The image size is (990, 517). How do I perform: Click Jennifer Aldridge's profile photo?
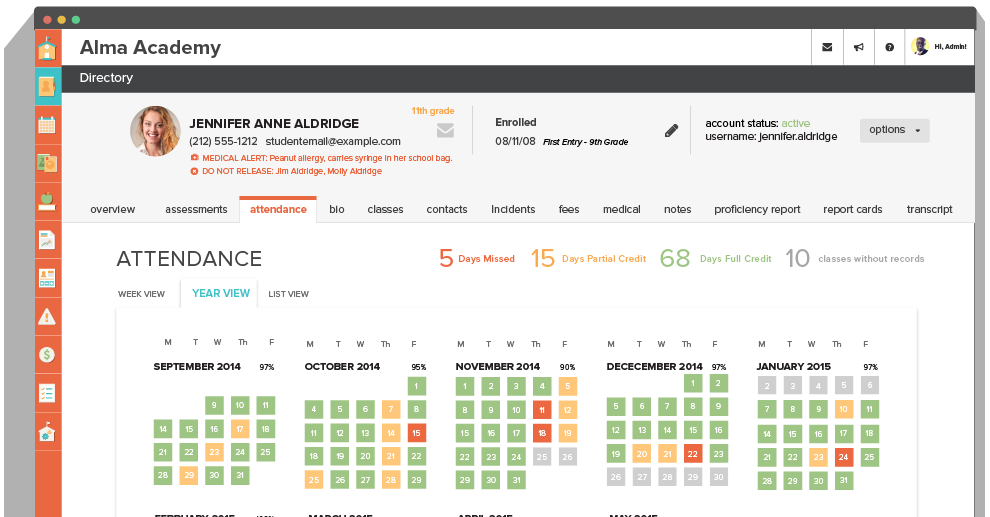coord(155,131)
